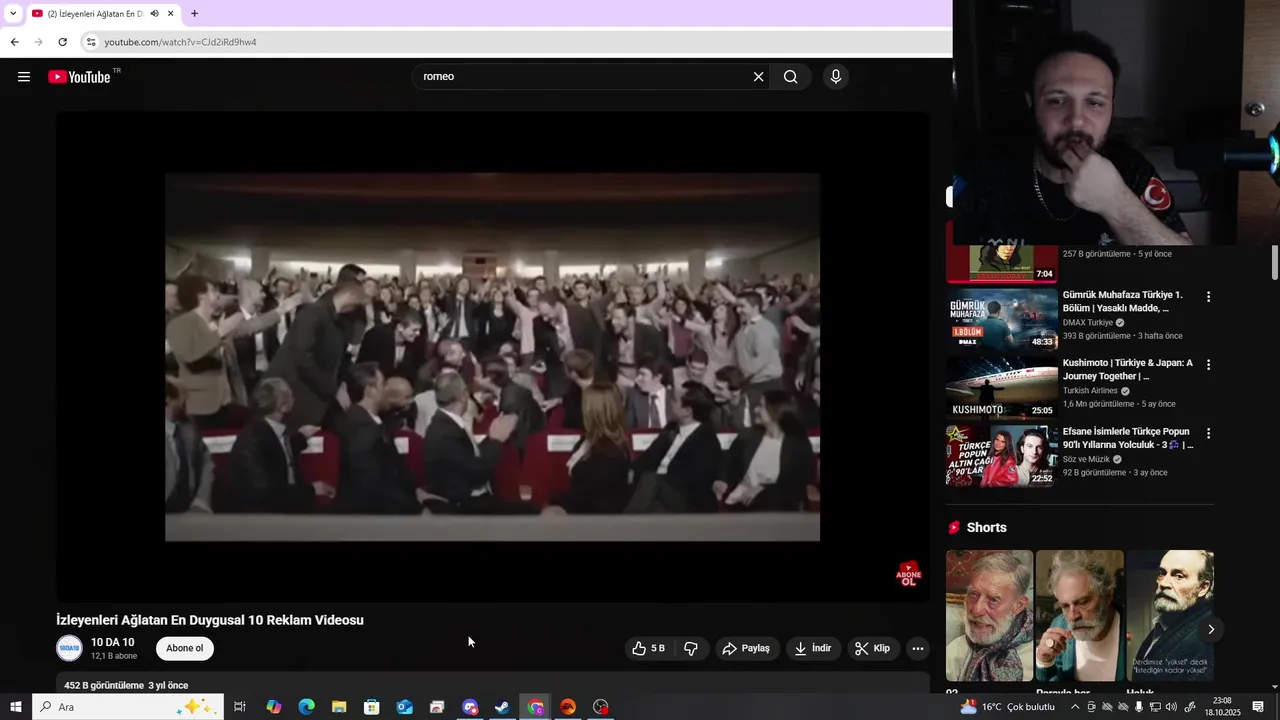Go forward in the browser

38,42
